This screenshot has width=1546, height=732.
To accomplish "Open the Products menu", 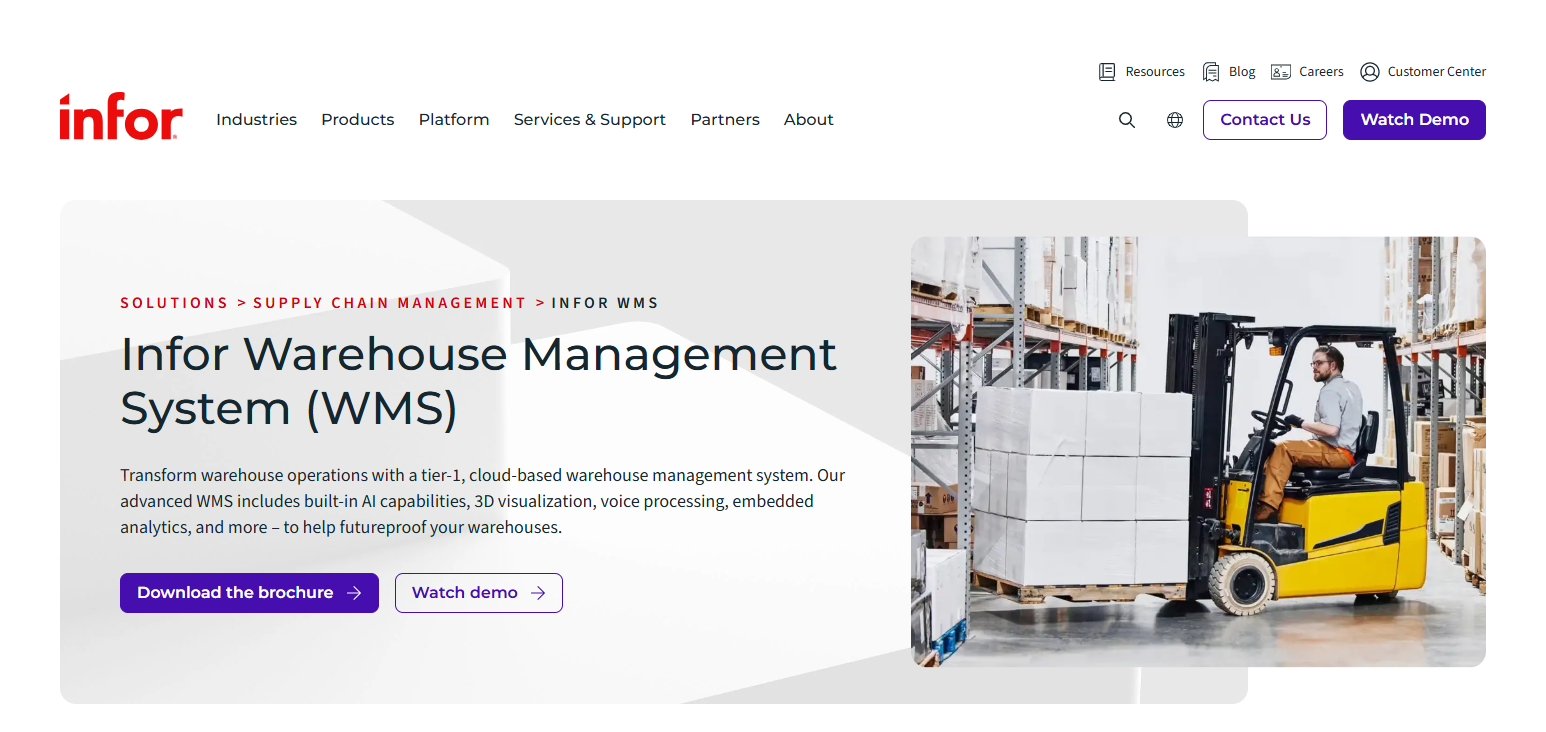I will (x=358, y=120).
